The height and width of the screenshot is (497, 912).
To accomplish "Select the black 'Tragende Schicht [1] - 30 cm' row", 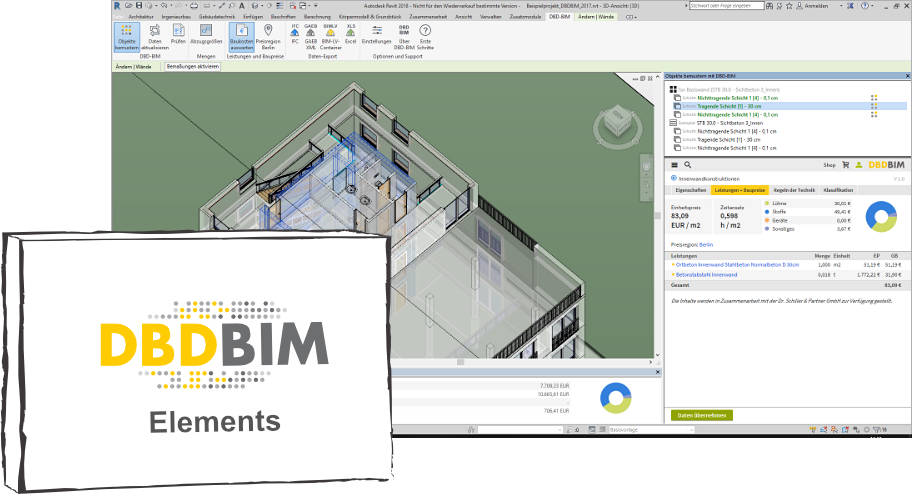I will (x=729, y=140).
